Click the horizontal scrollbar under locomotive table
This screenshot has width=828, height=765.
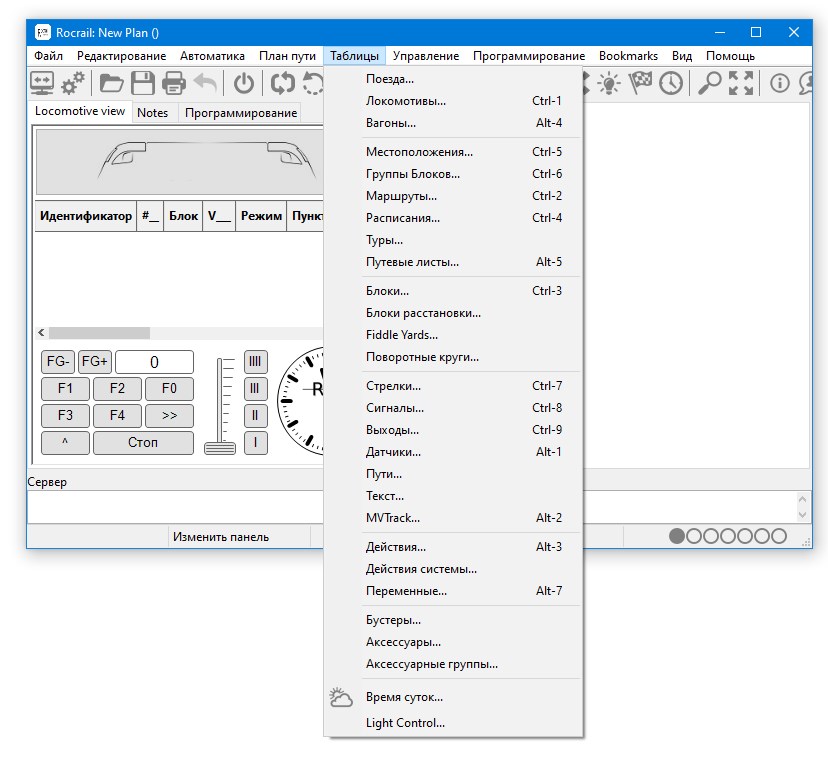100,333
